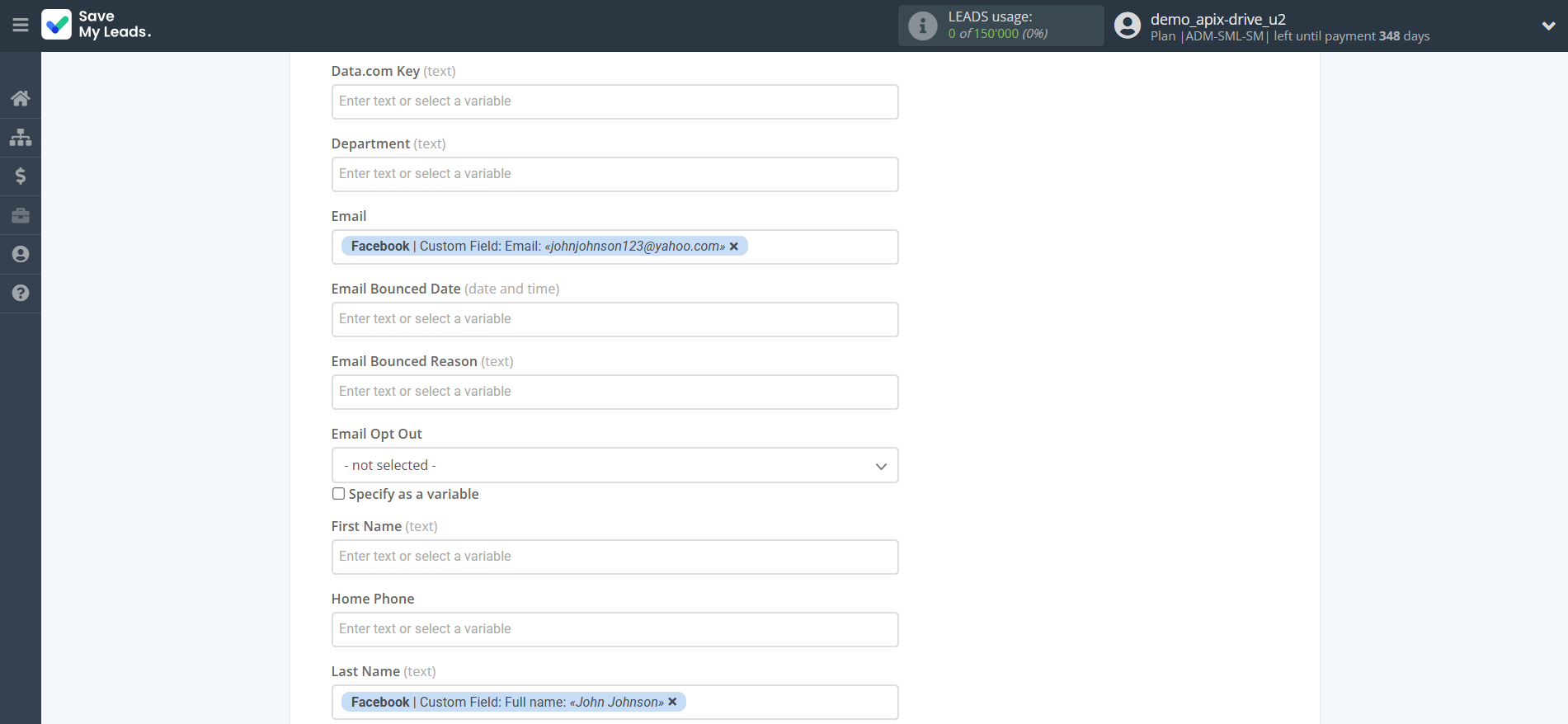Screen dimensions: 1568x724
Task: Click the Save My Leads logo
Action: click(x=97, y=25)
